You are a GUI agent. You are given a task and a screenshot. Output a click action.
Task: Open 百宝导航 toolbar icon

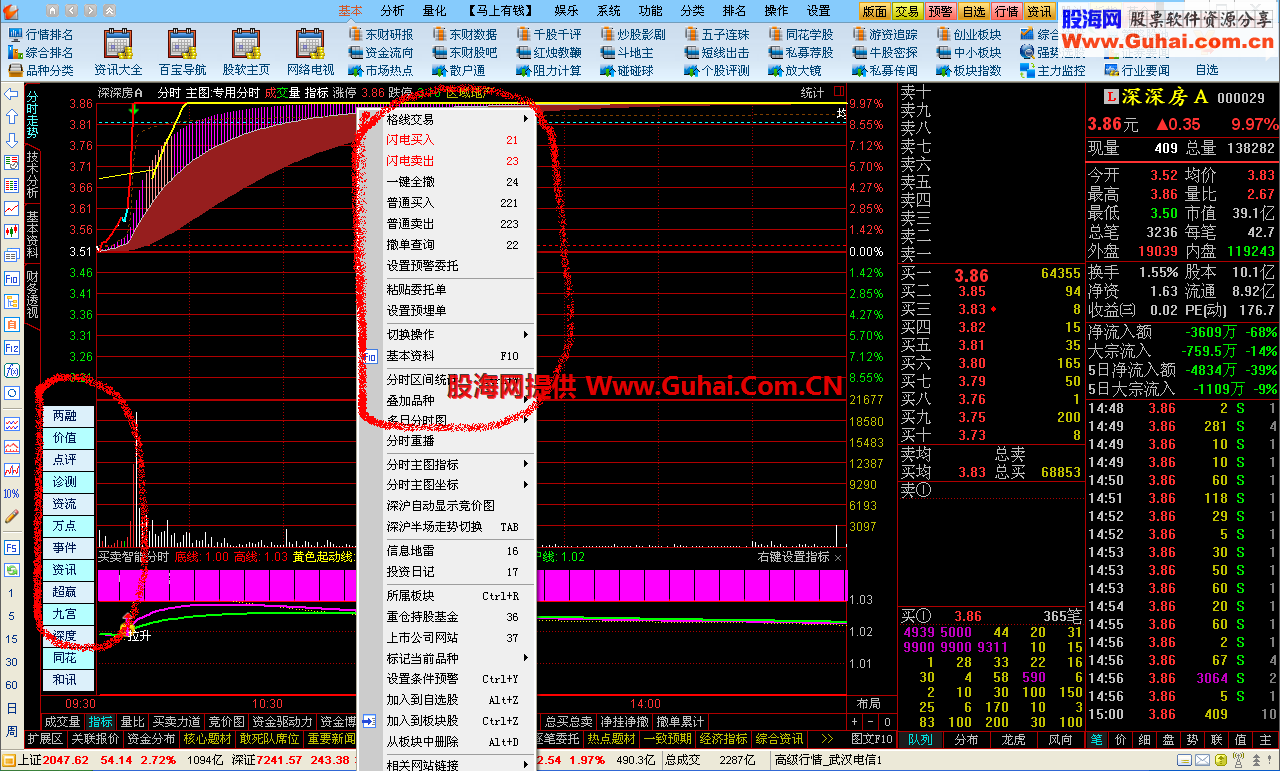tap(182, 51)
